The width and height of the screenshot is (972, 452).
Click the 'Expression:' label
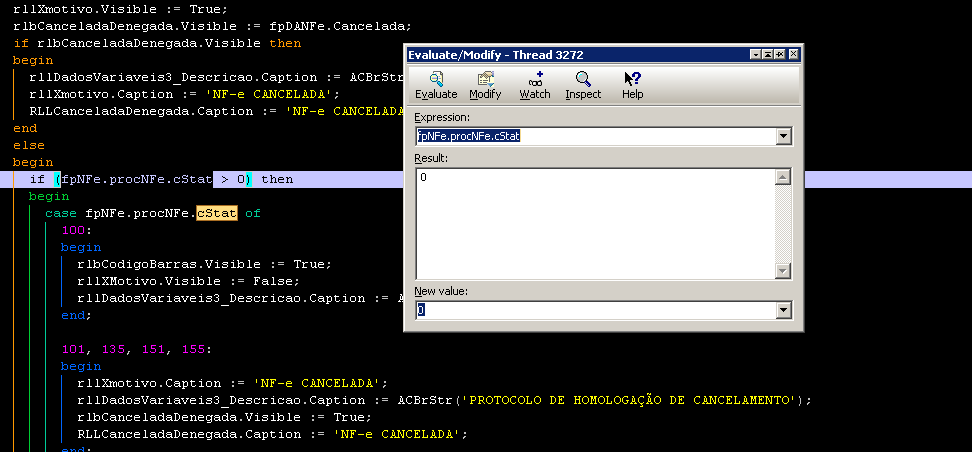point(442,117)
